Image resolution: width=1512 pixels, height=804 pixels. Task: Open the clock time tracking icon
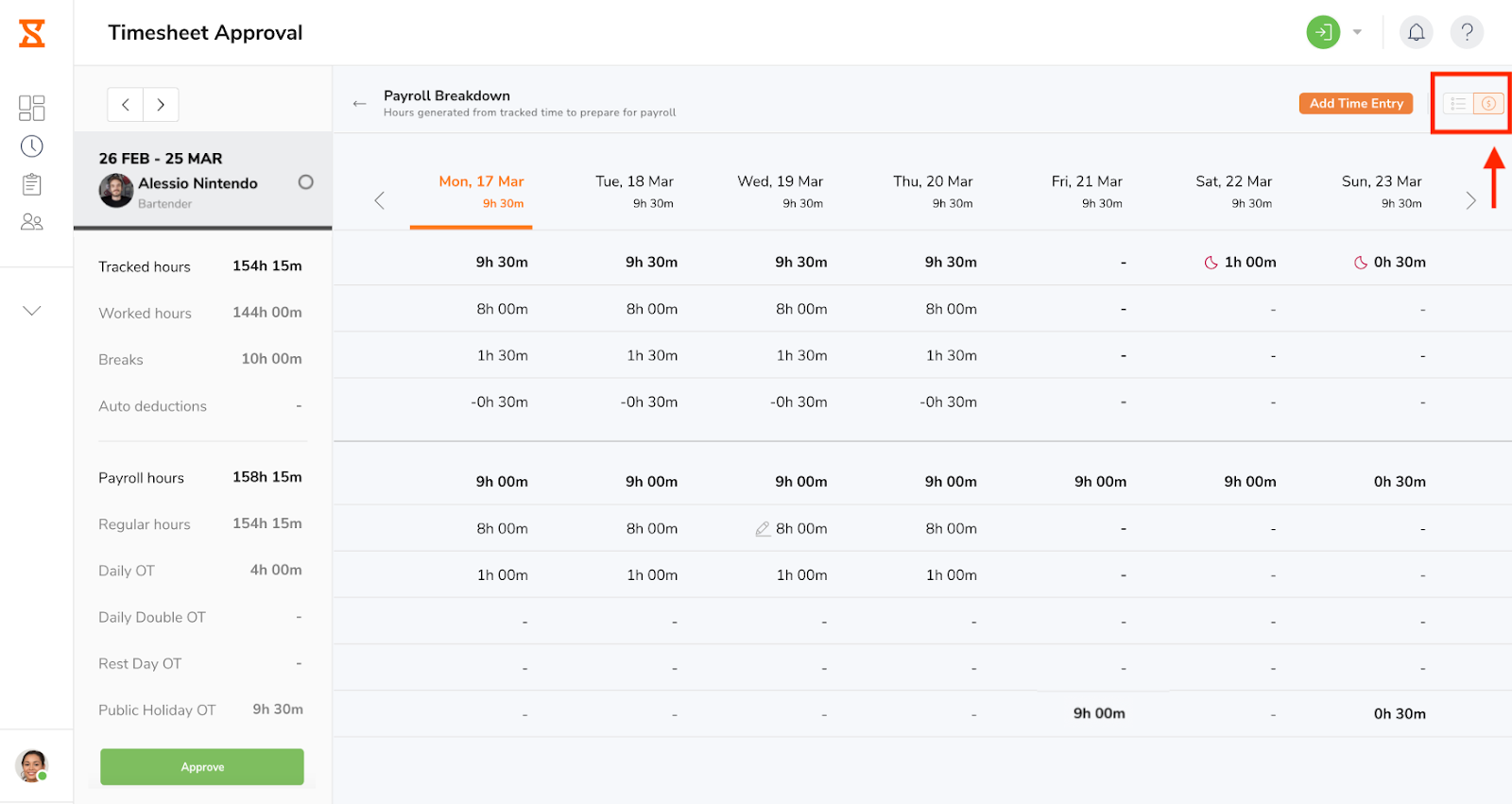31,146
